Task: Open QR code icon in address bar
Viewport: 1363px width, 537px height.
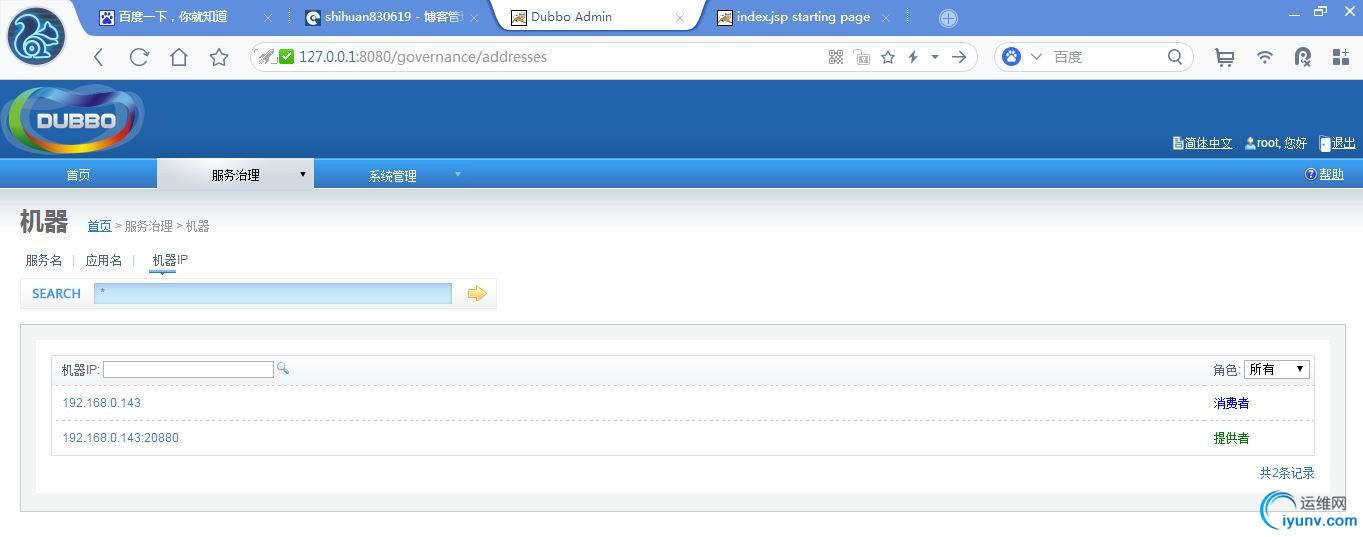Action: click(x=836, y=57)
